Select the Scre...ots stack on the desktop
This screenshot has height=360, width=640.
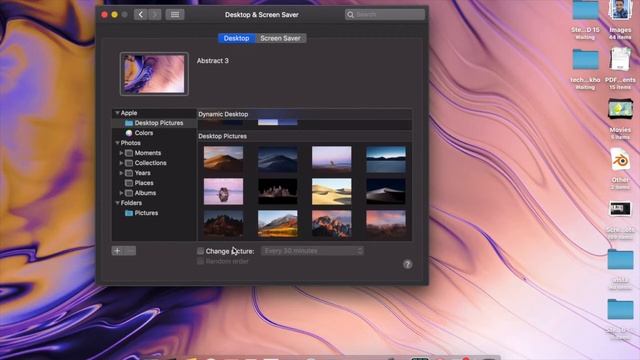tap(620, 219)
